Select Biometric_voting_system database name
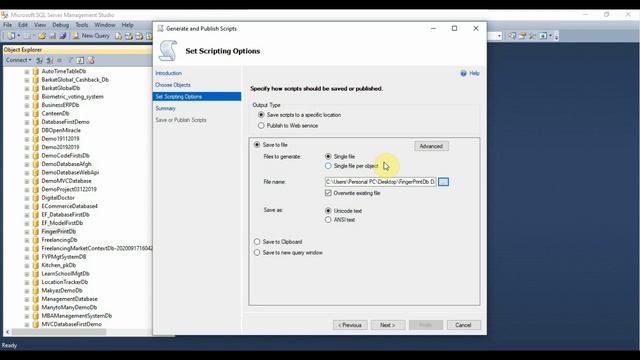Viewport: 640px width, 360px height. coord(72,97)
